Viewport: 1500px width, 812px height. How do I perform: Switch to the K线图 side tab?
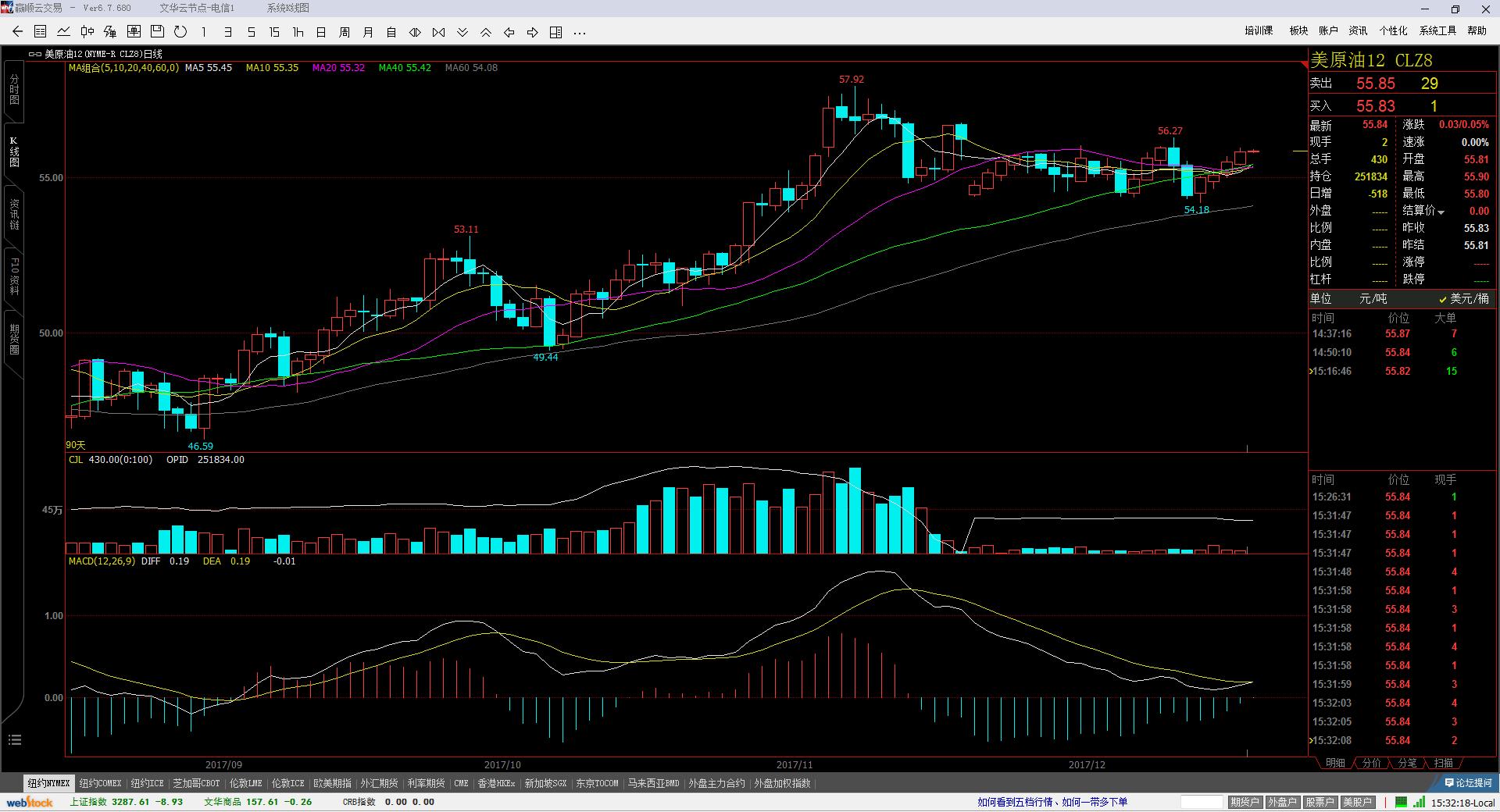(14, 151)
